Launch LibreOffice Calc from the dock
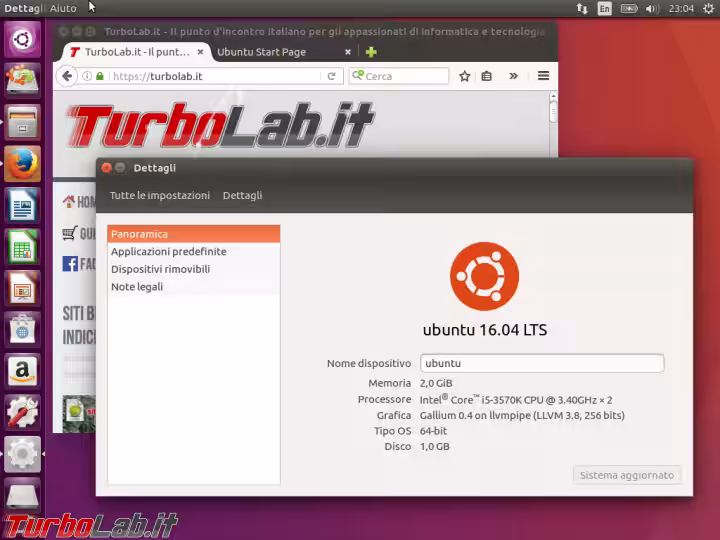Image resolution: width=720 pixels, height=540 pixels. (x=22, y=247)
